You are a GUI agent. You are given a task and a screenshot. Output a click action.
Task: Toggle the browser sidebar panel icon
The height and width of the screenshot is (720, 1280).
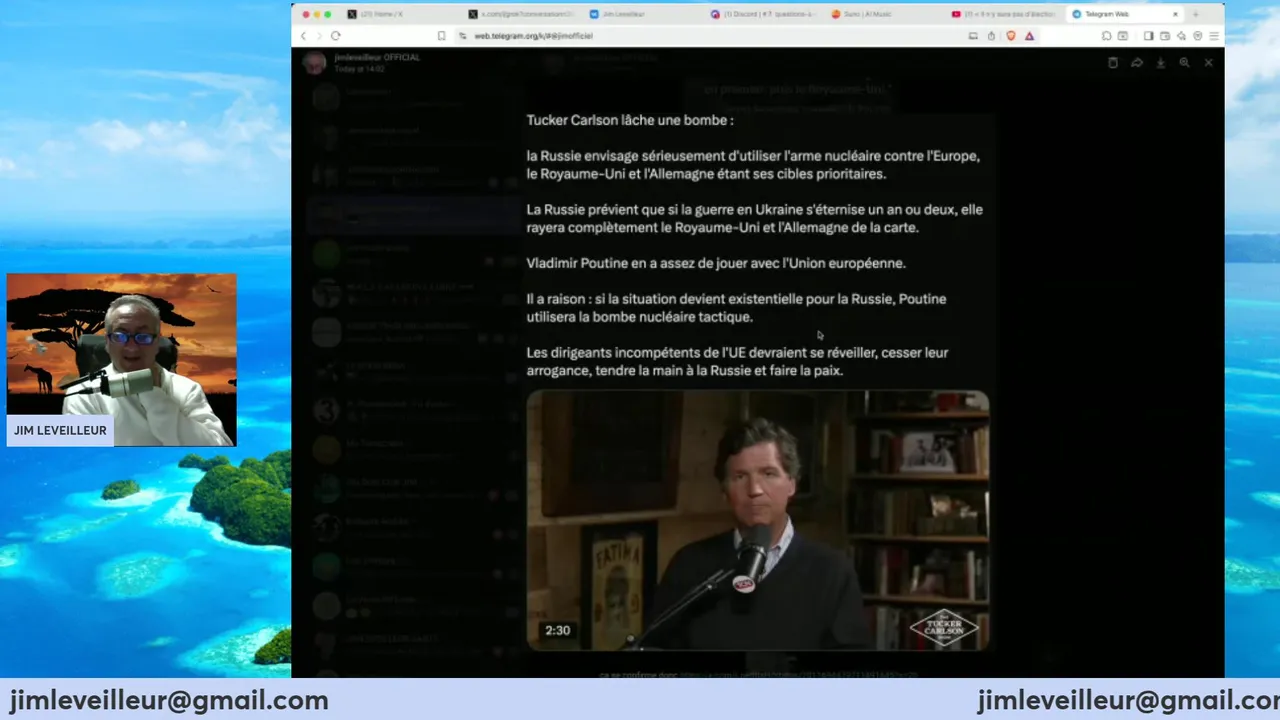[x=1148, y=36]
